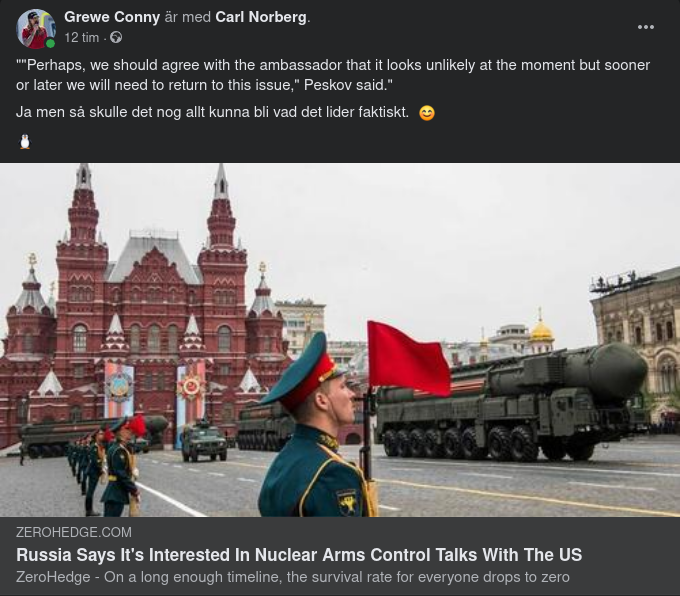Click the globe public-privacy icon
The height and width of the screenshot is (596, 680).
click(x=116, y=38)
